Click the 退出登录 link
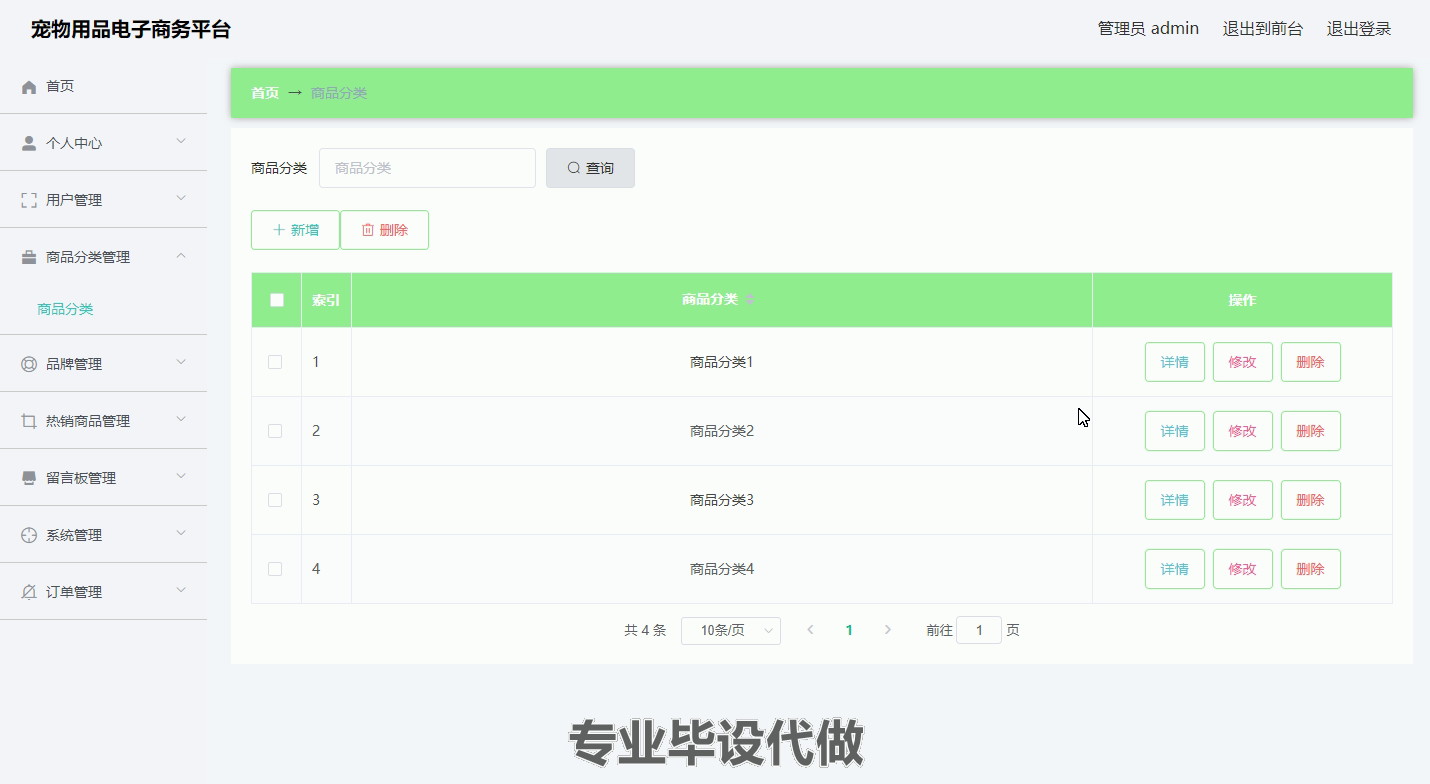Screen dimensions: 1430x784 click(1359, 29)
